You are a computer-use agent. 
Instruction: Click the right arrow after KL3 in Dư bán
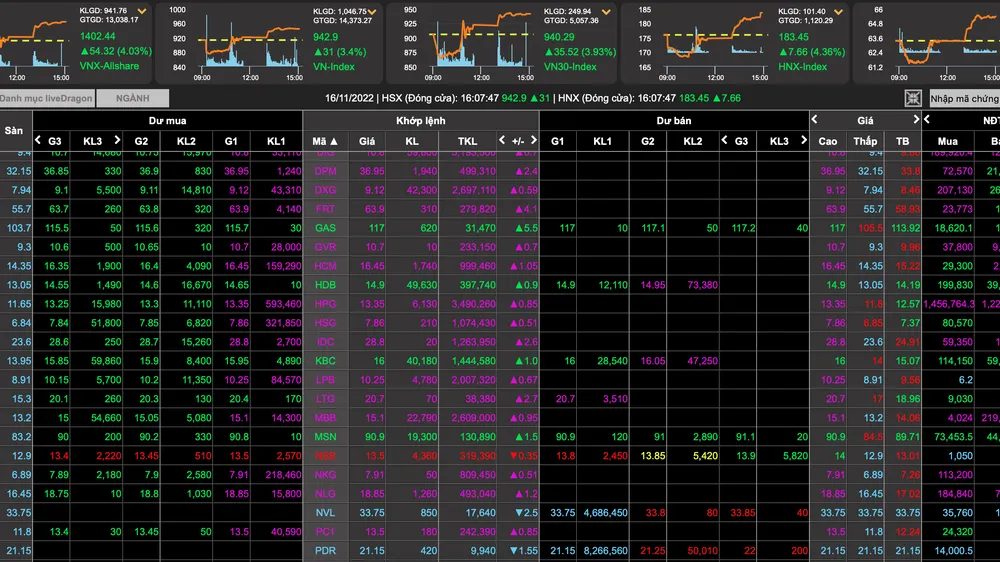(804, 140)
